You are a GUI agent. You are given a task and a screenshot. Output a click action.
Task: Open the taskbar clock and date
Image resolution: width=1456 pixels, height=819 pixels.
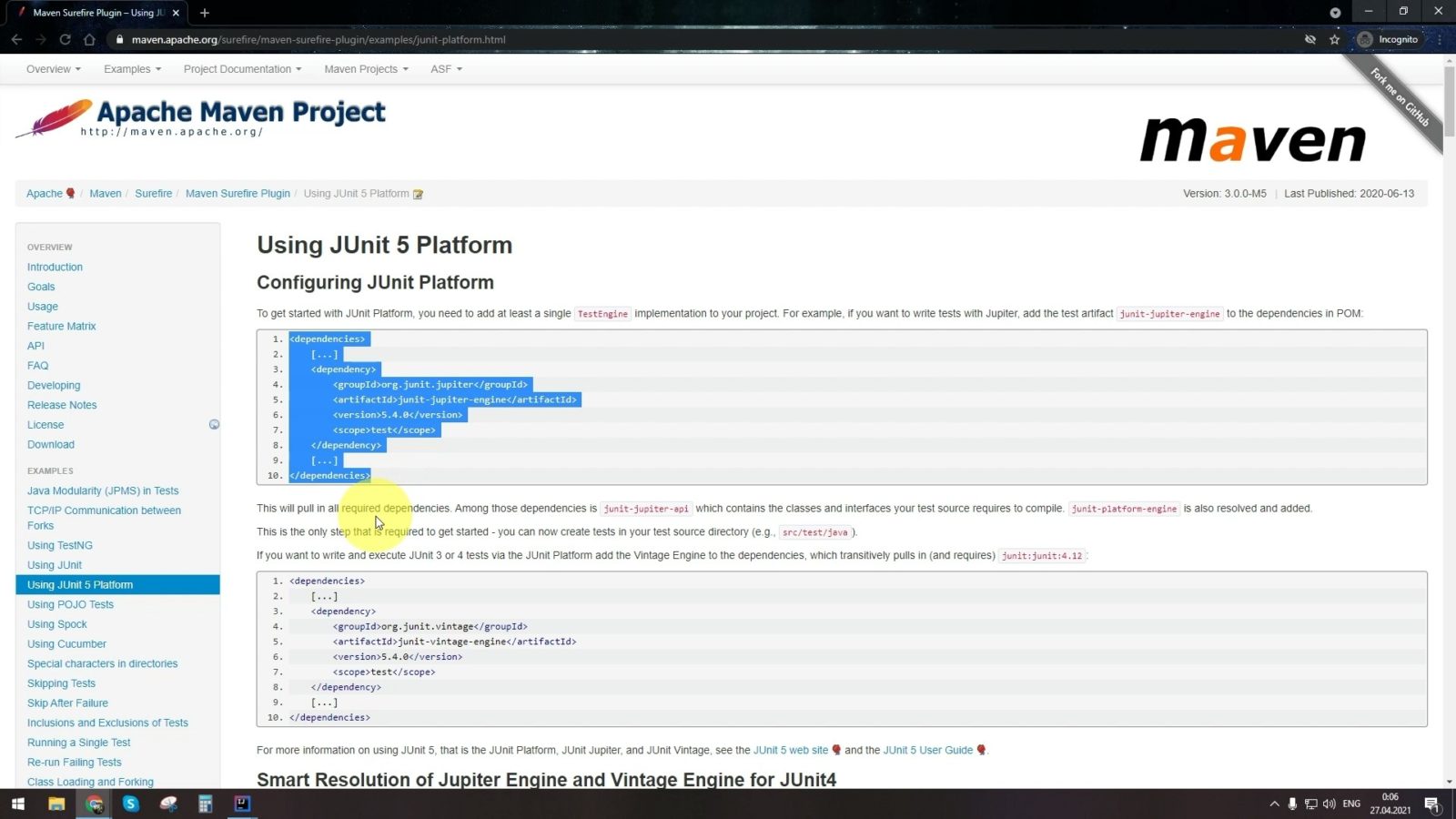click(1390, 804)
